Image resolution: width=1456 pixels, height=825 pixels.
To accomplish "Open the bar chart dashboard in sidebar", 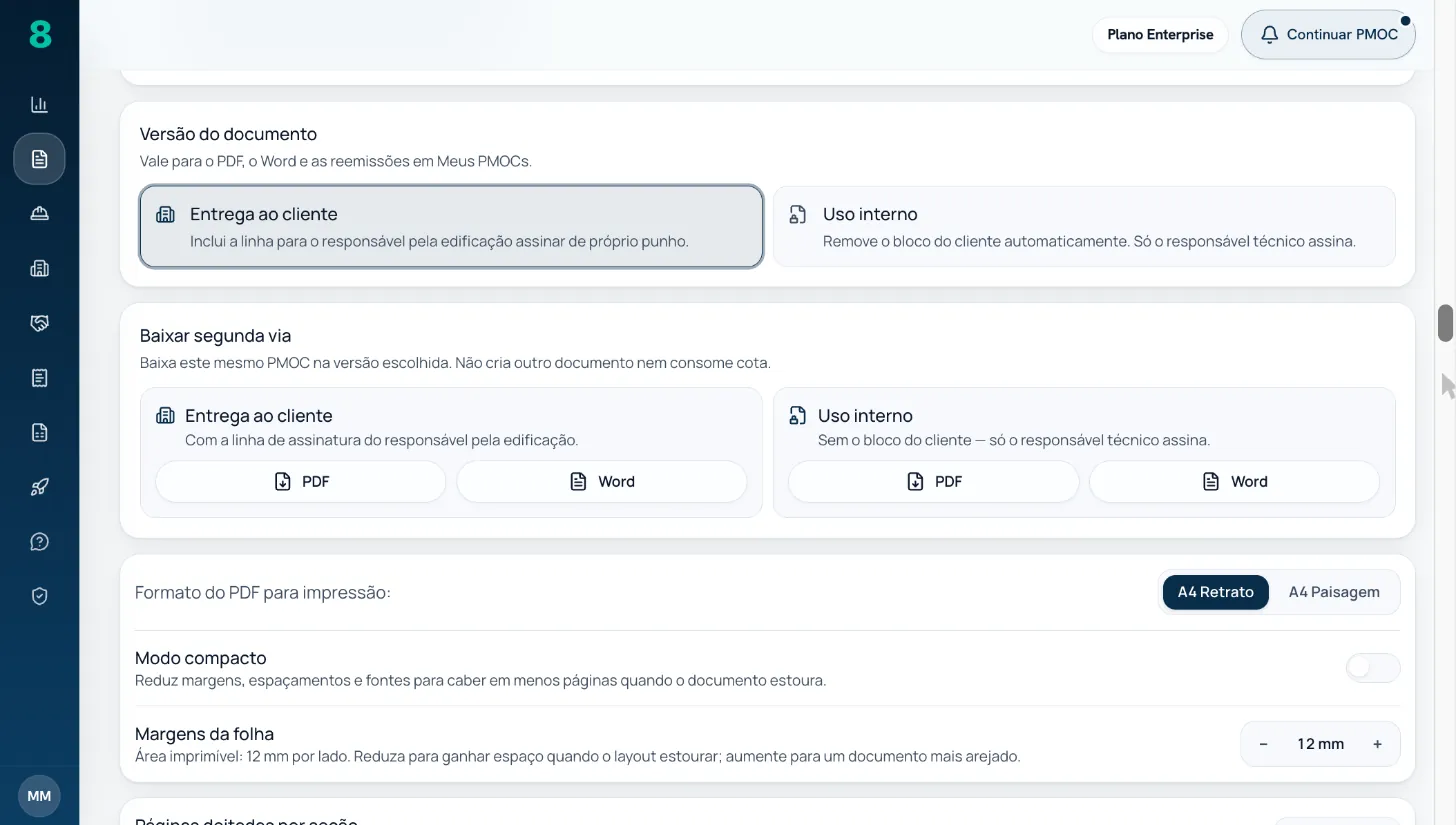I will (39, 105).
